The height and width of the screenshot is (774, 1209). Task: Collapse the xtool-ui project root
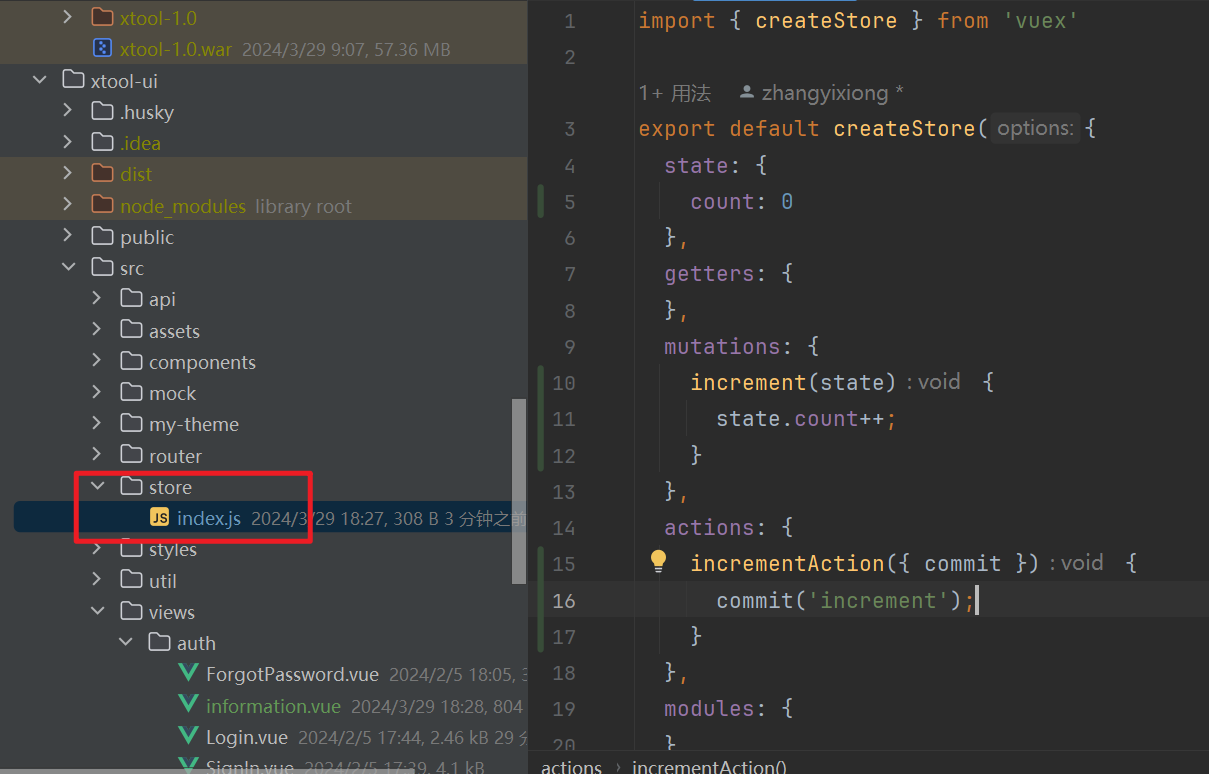pos(39,80)
